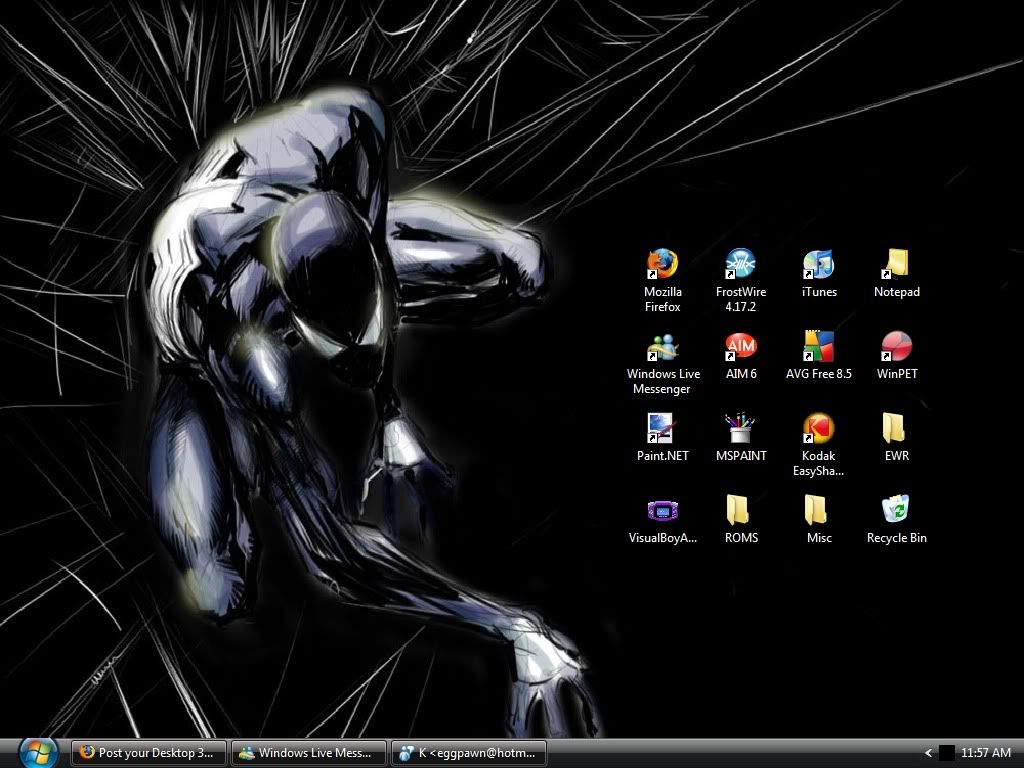Select the VisualBoyAdvance icon

point(662,511)
